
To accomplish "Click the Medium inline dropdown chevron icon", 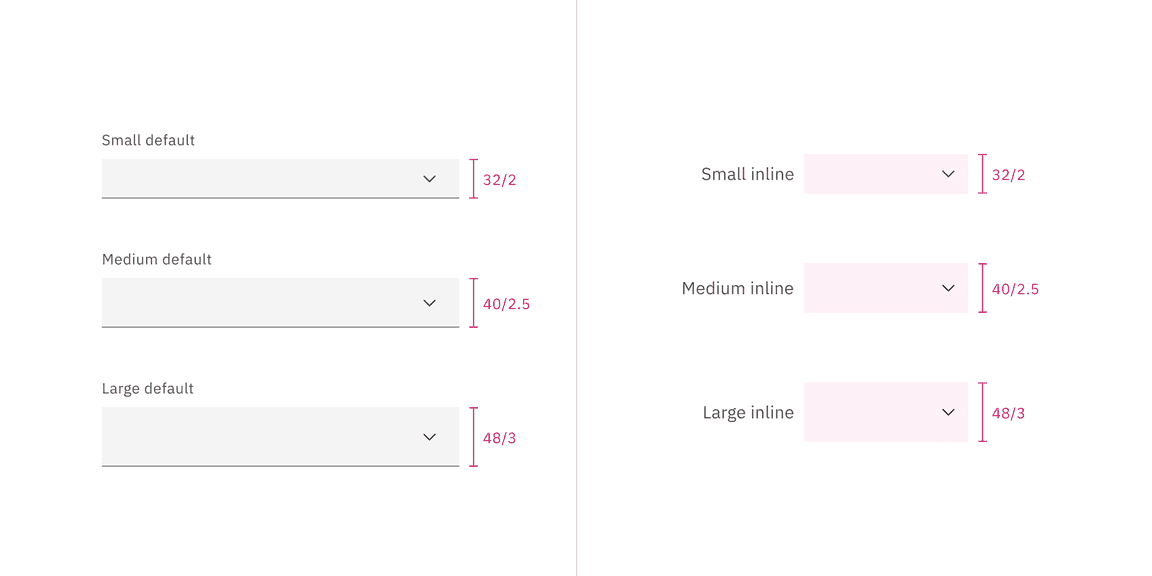I will tap(948, 287).
